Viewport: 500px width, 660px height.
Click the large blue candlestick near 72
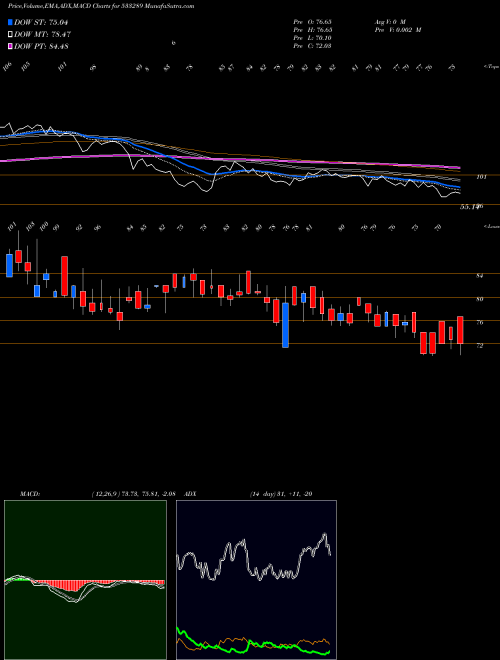coord(285,325)
